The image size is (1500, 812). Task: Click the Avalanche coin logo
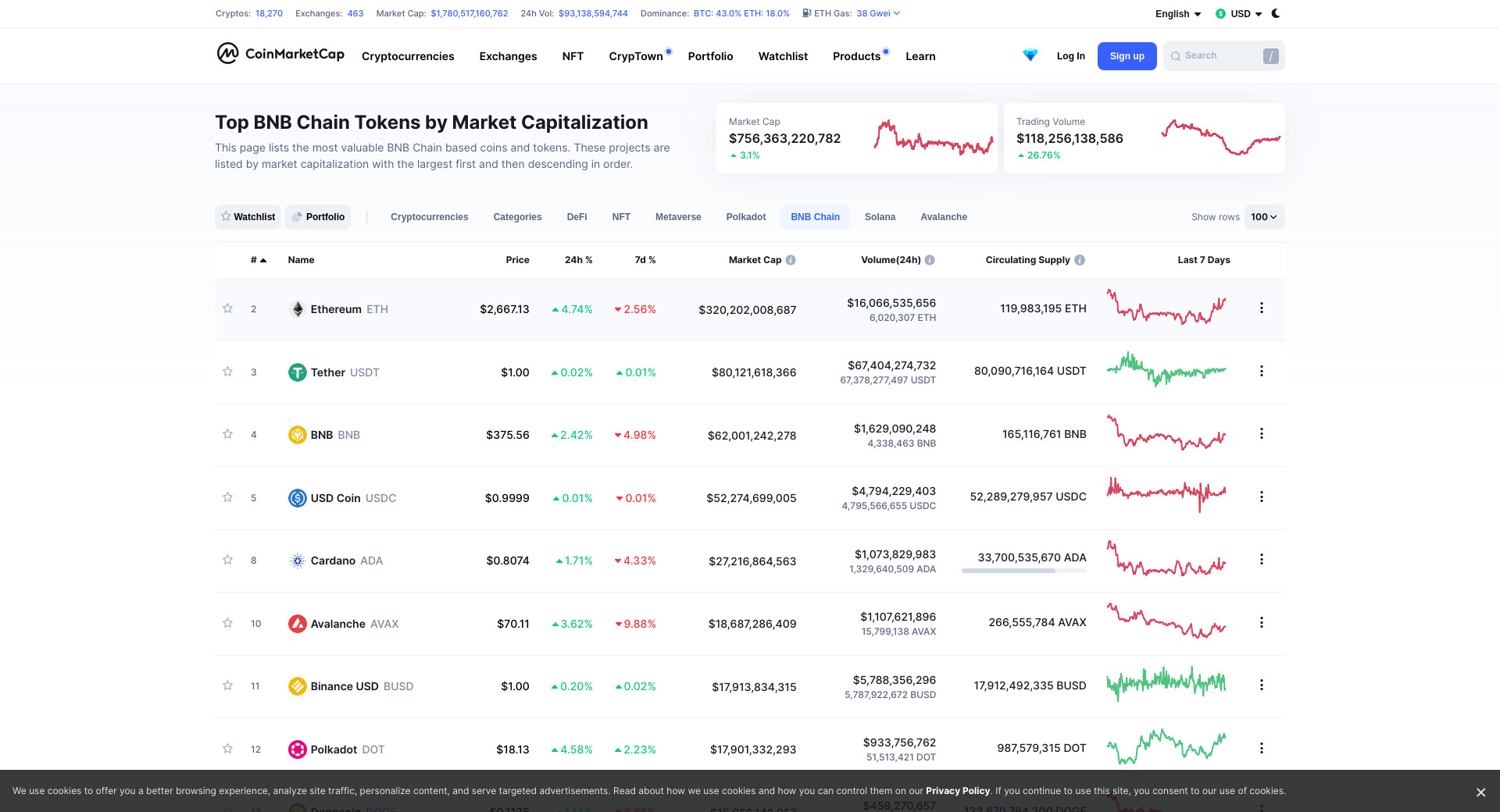pyautogui.click(x=297, y=624)
